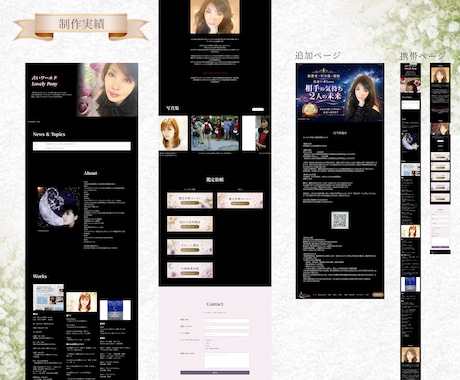Open the website screenshot thumbnail in Works
This screenshot has height=380, width=460.
[x=48, y=297]
